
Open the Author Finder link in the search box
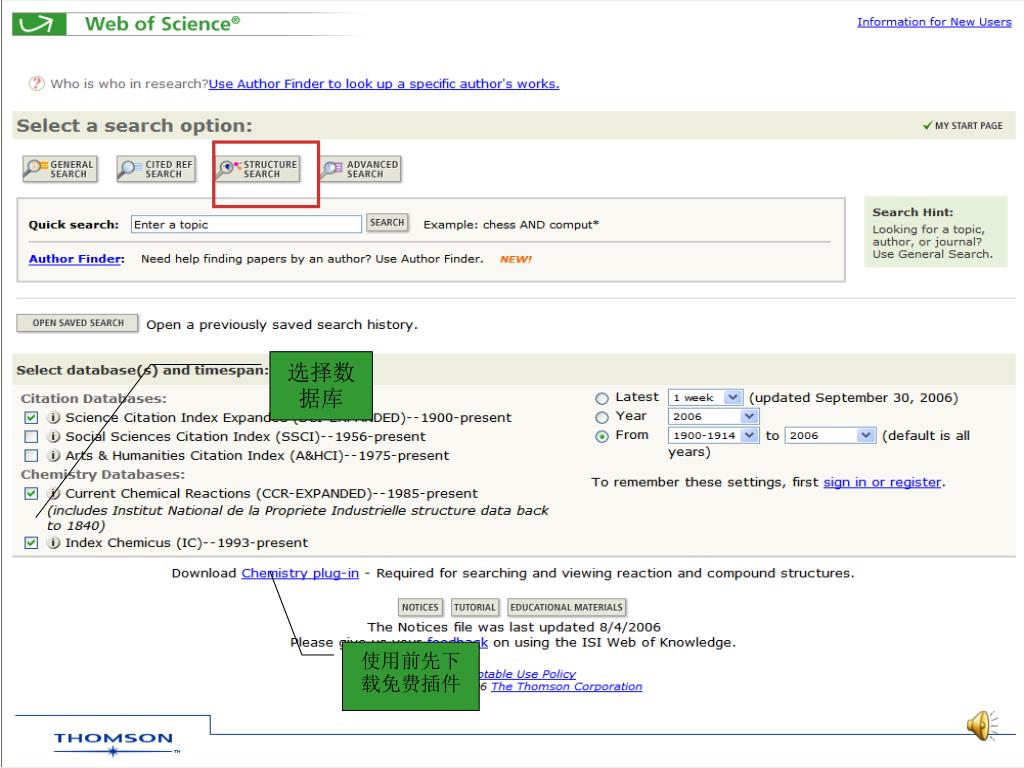pyautogui.click(x=75, y=259)
